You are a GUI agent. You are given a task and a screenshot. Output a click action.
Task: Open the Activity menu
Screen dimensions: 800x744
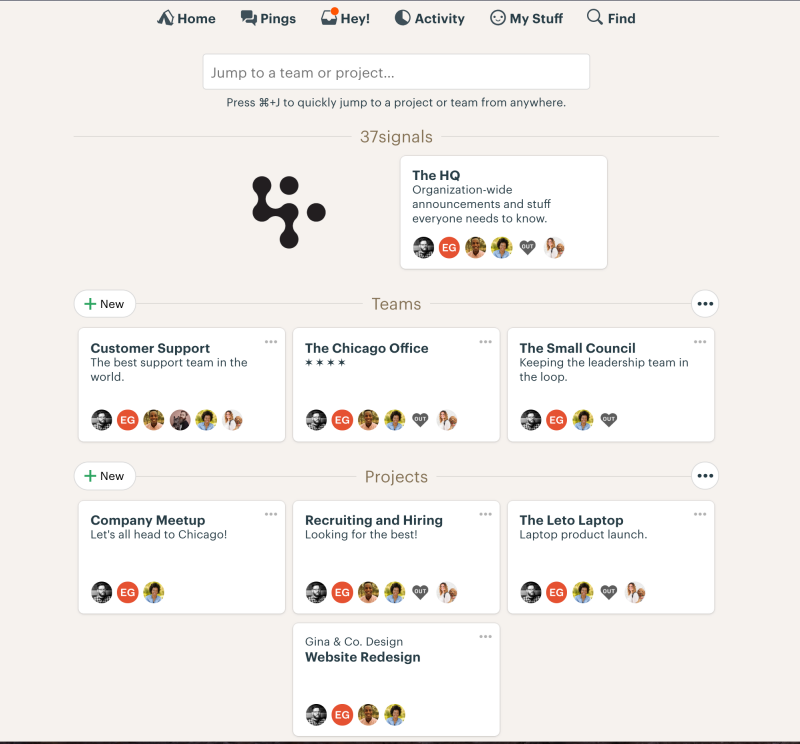[430, 18]
